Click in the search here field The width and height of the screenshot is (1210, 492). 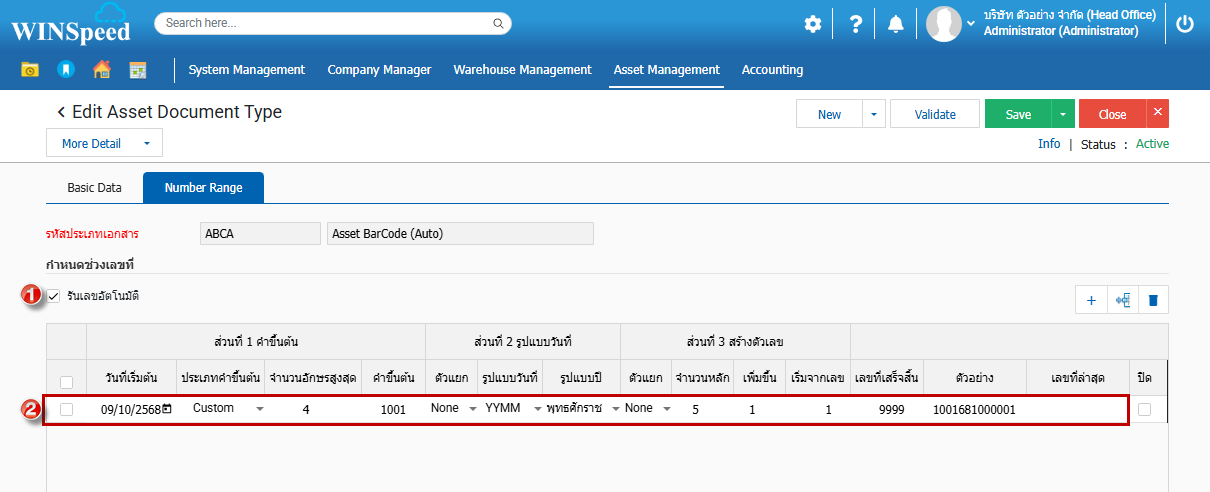325,23
